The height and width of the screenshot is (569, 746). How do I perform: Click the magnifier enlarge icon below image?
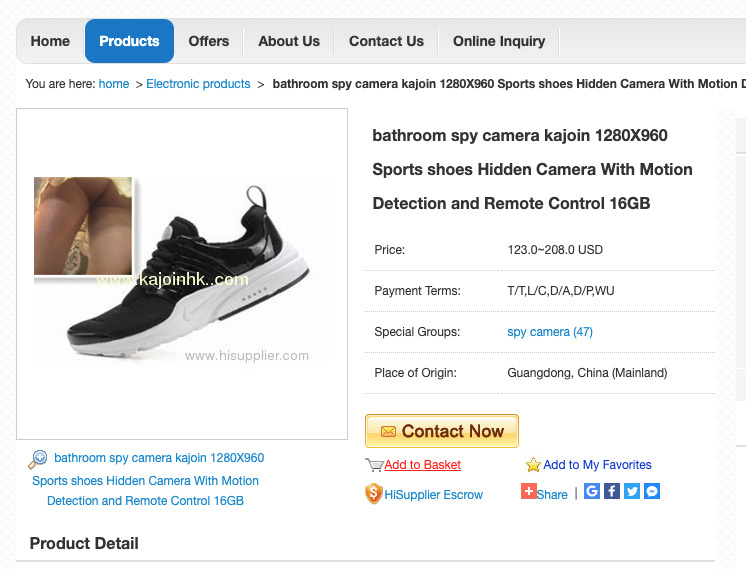(x=38, y=459)
